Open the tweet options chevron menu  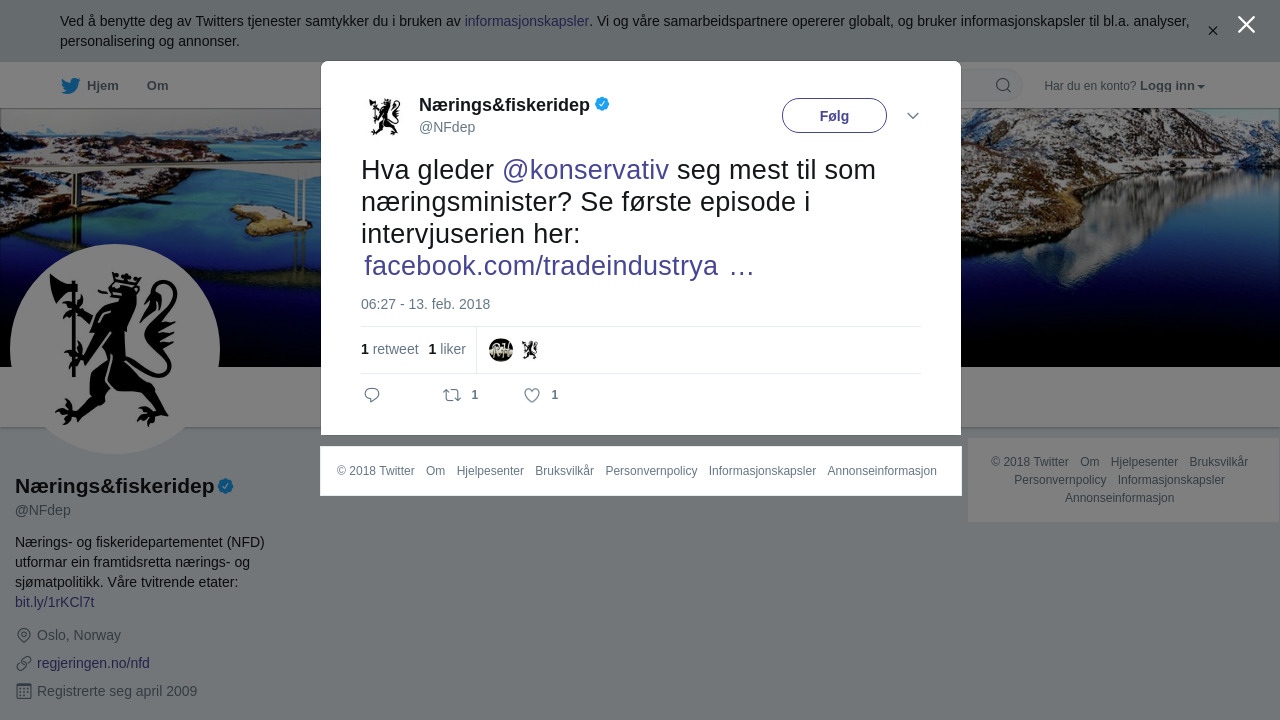[913, 116]
